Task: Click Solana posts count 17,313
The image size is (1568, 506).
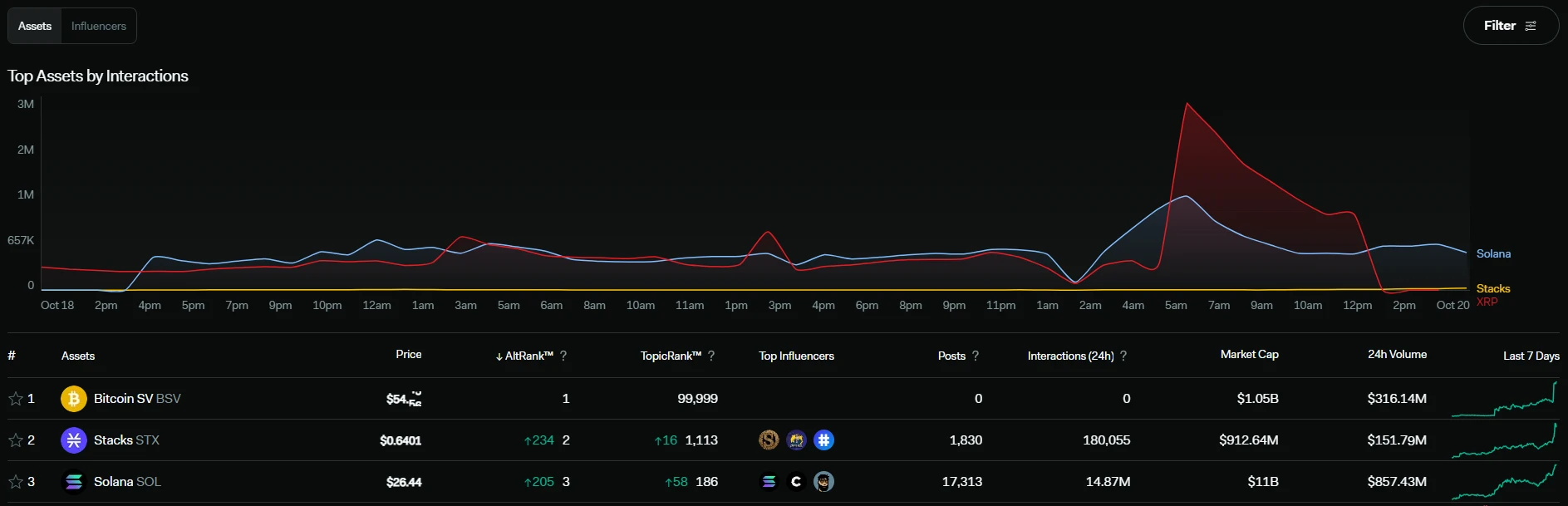Action: [962, 482]
